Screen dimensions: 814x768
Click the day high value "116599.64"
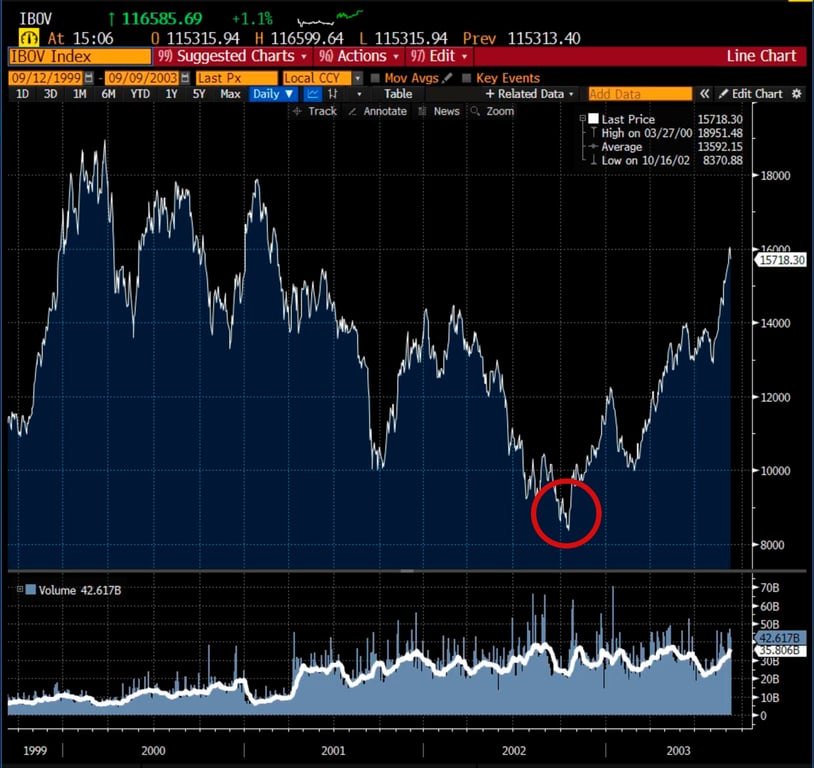point(307,38)
